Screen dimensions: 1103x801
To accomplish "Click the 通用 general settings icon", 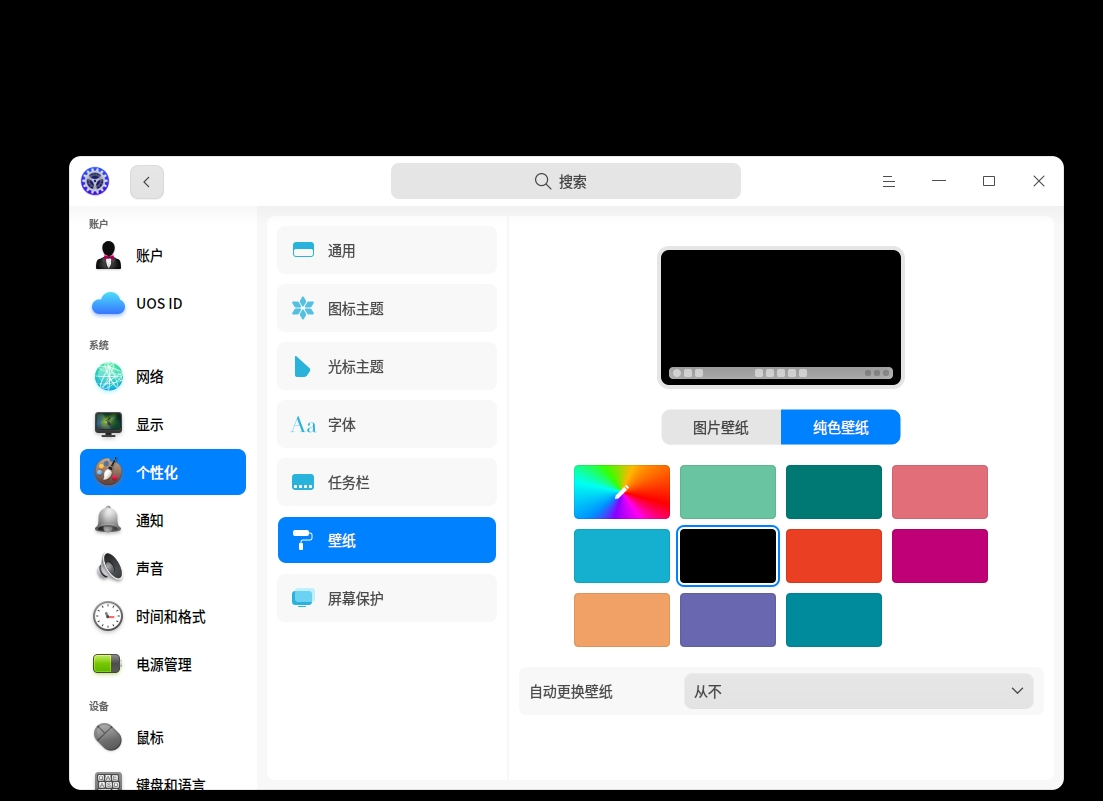I will (x=303, y=250).
